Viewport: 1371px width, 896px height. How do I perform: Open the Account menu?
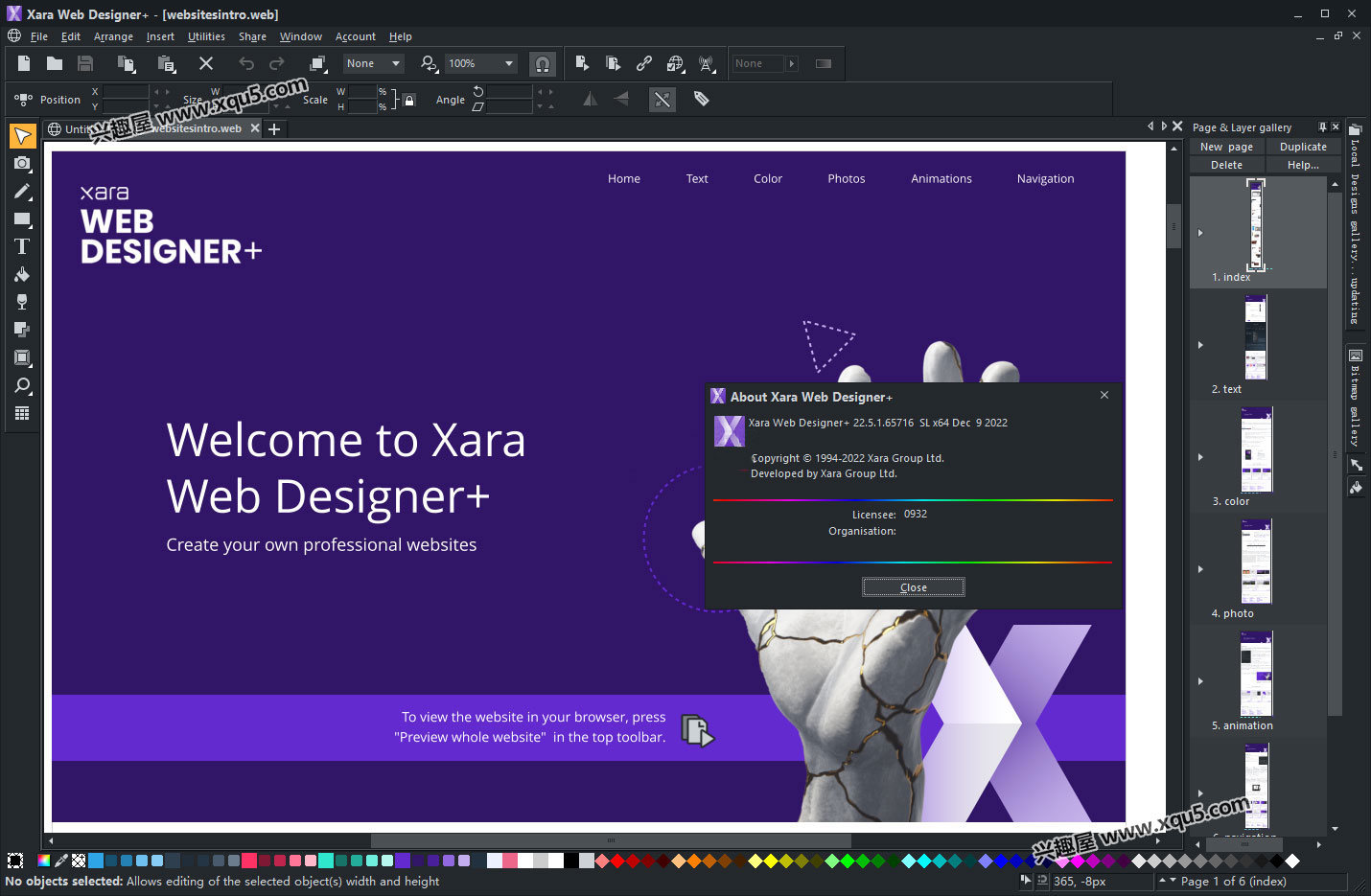coord(355,36)
